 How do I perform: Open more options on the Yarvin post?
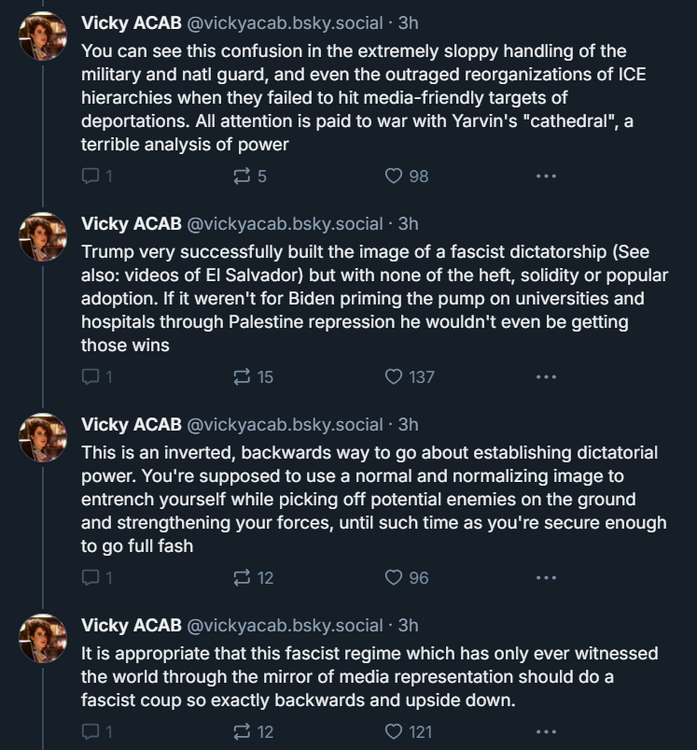pyautogui.click(x=545, y=176)
